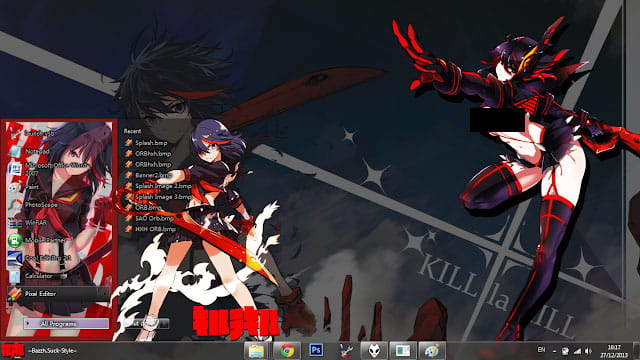Screen dimensions: 640x360
Task: Open Windows Explorer from the taskbar
Action: (x=256, y=351)
